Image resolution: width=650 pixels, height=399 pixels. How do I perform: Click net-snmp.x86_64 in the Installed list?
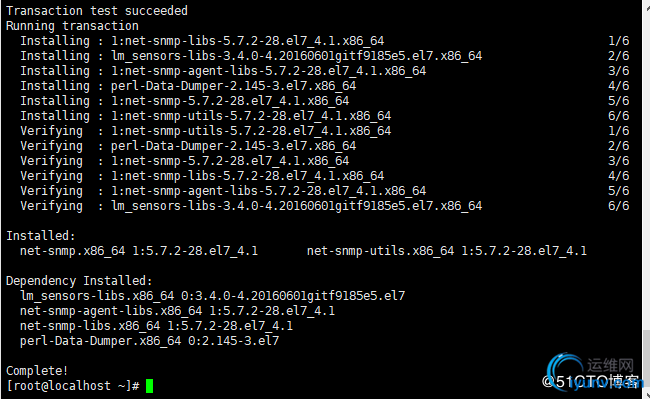pyautogui.click(x=73, y=251)
